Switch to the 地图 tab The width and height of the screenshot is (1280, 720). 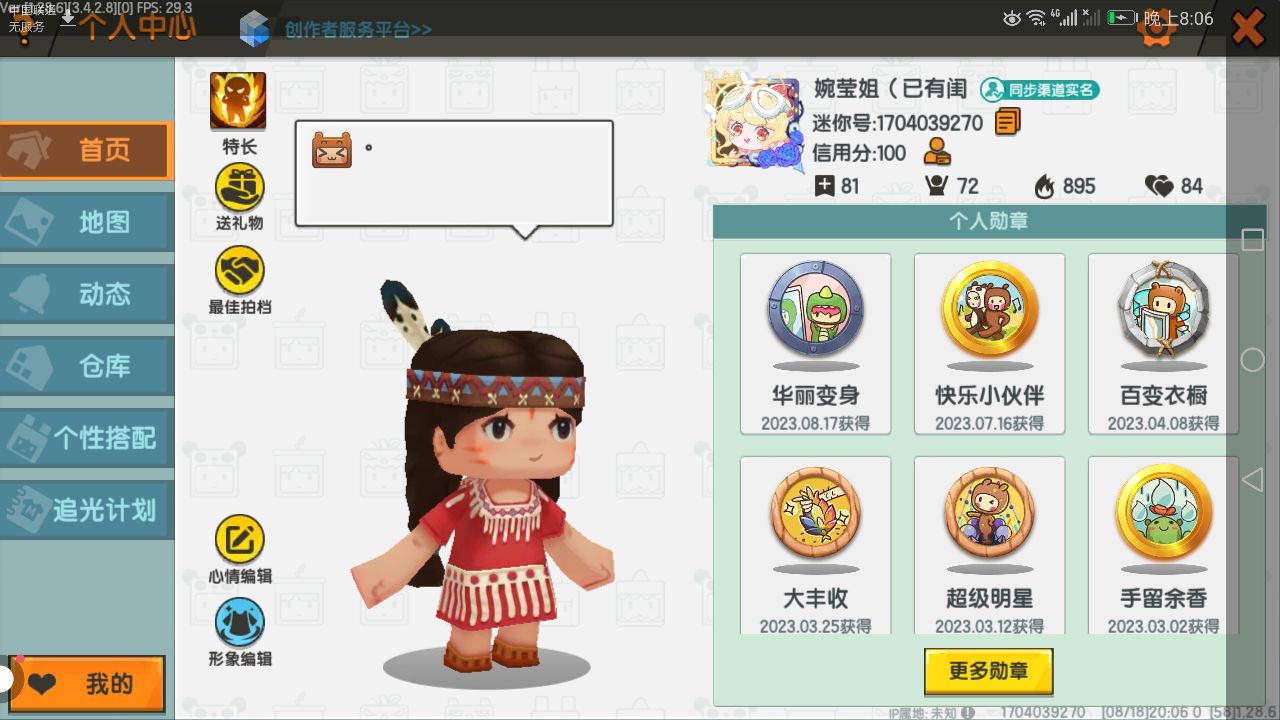coord(86,222)
